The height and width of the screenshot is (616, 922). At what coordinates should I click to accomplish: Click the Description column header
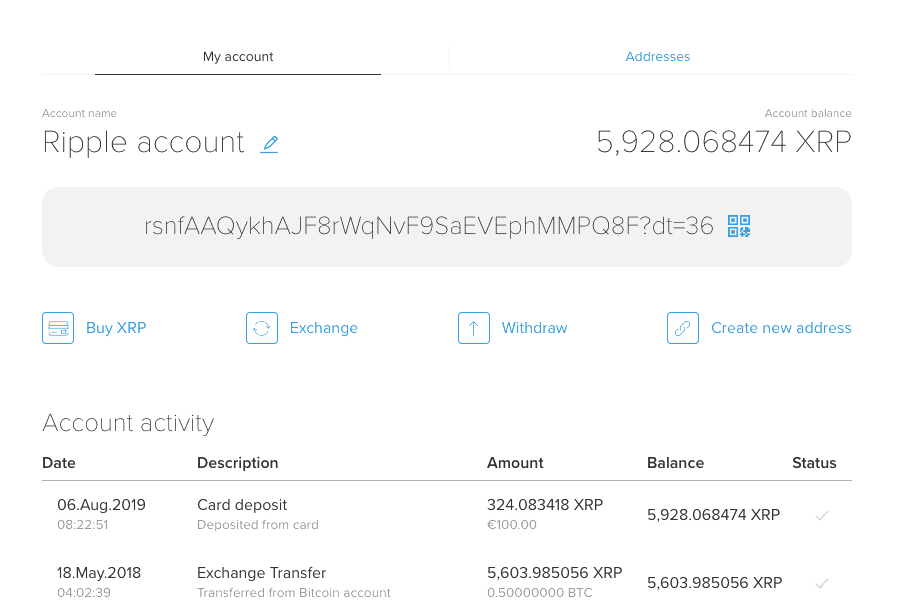click(238, 463)
